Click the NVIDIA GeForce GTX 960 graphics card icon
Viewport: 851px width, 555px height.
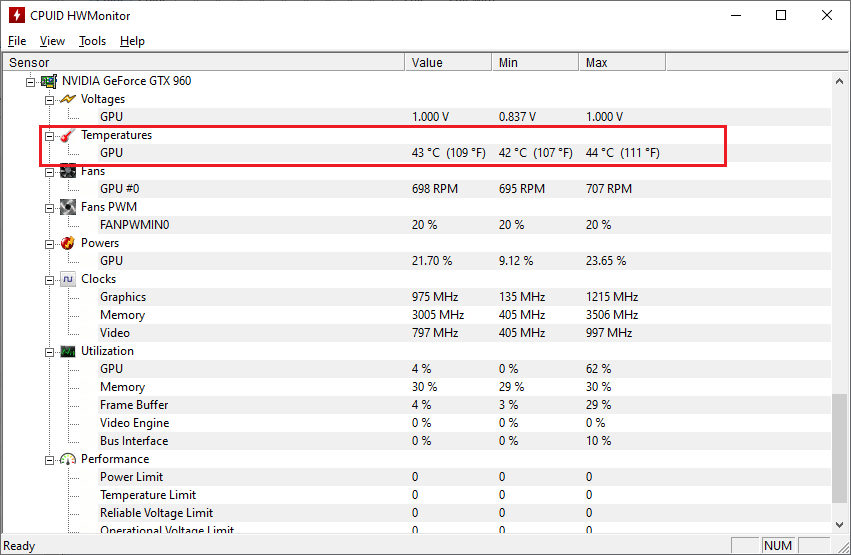49,81
